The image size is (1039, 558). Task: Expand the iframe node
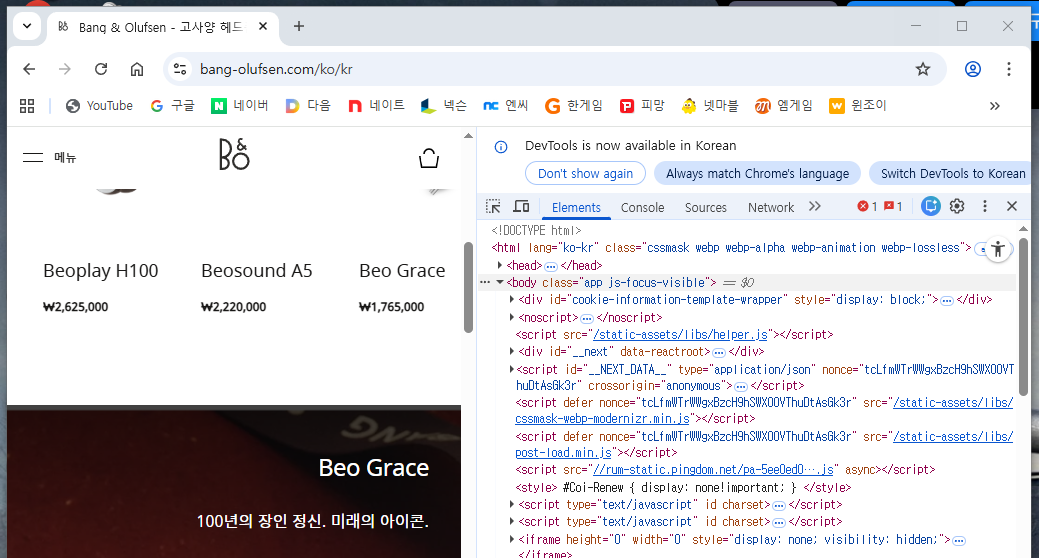click(512, 539)
